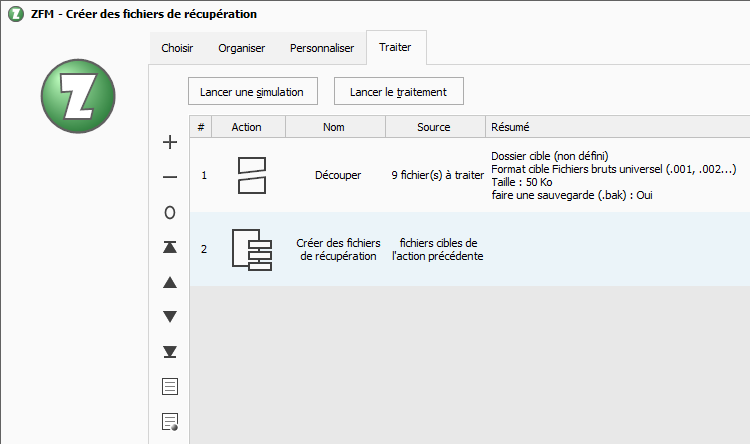Move action to bottom with arrow-bar icon
The image size is (750, 444).
coord(170,352)
